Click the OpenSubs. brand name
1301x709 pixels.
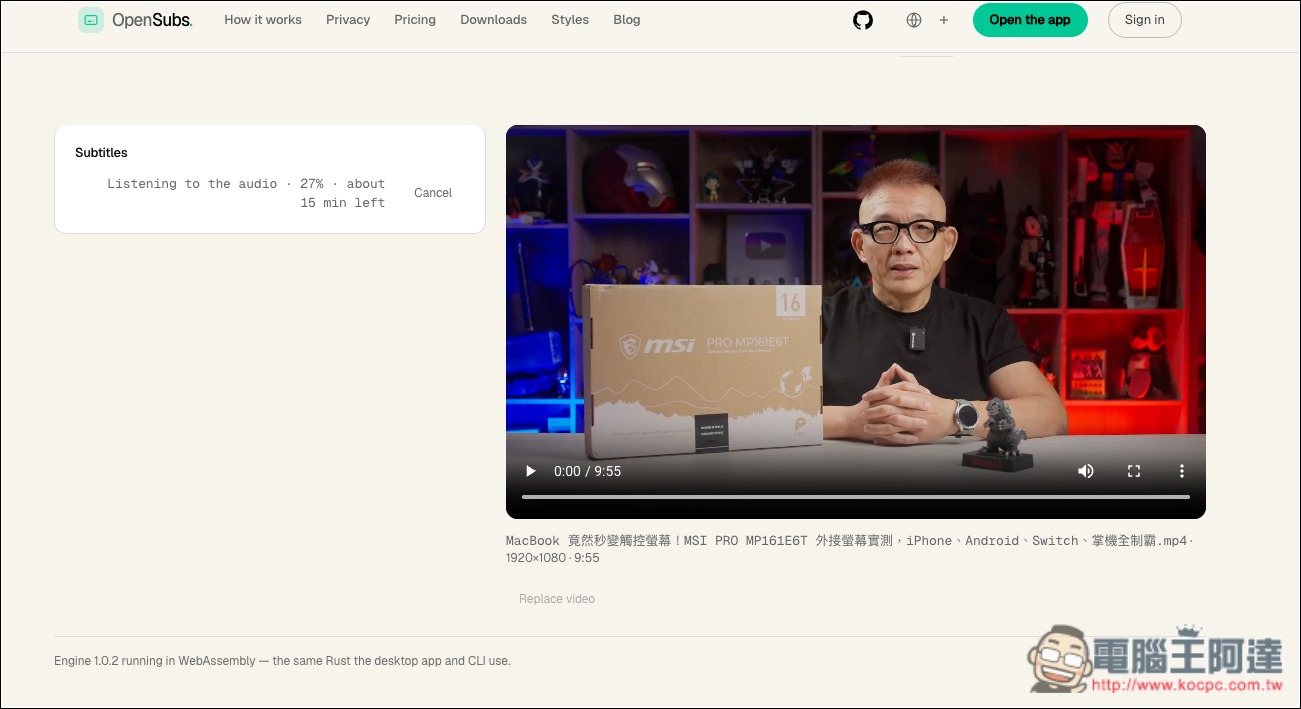tap(152, 20)
